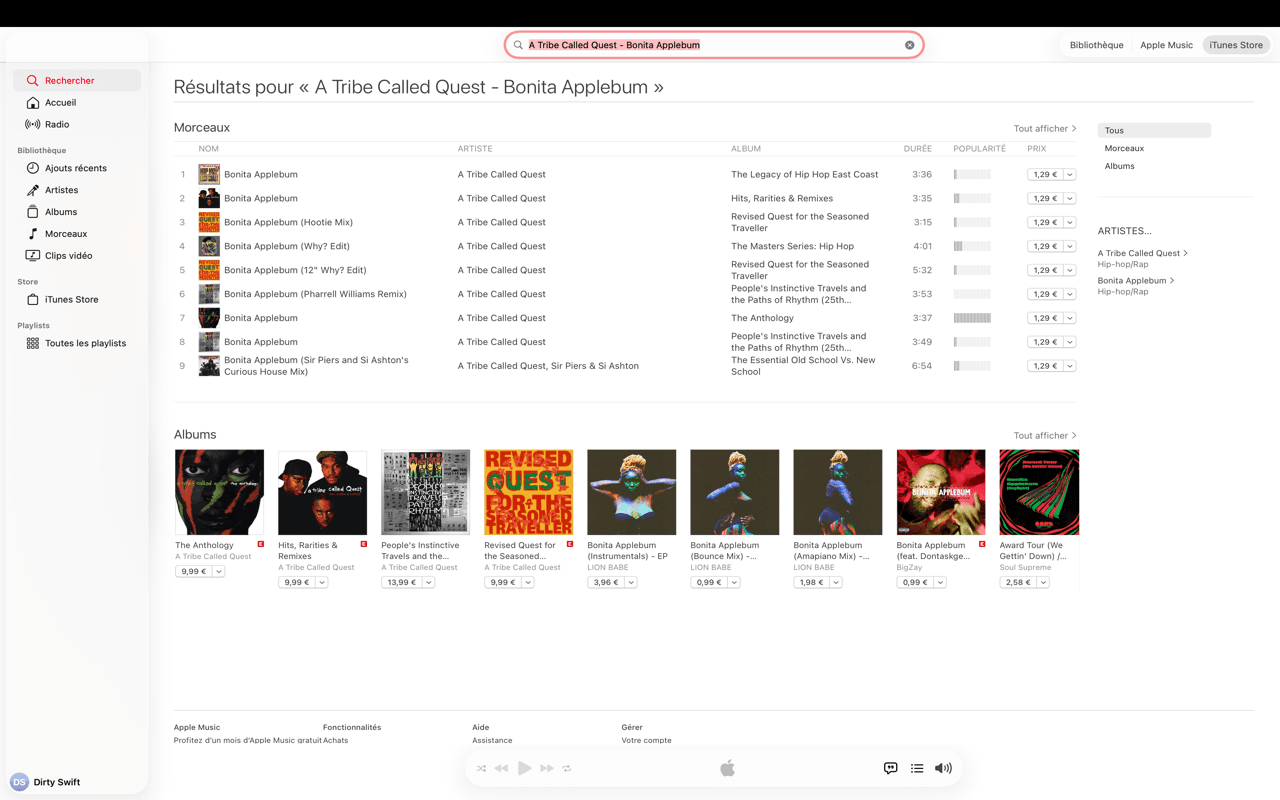Sort by NOM column header
Screen dimensions: 1280x800
pos(208,149)
